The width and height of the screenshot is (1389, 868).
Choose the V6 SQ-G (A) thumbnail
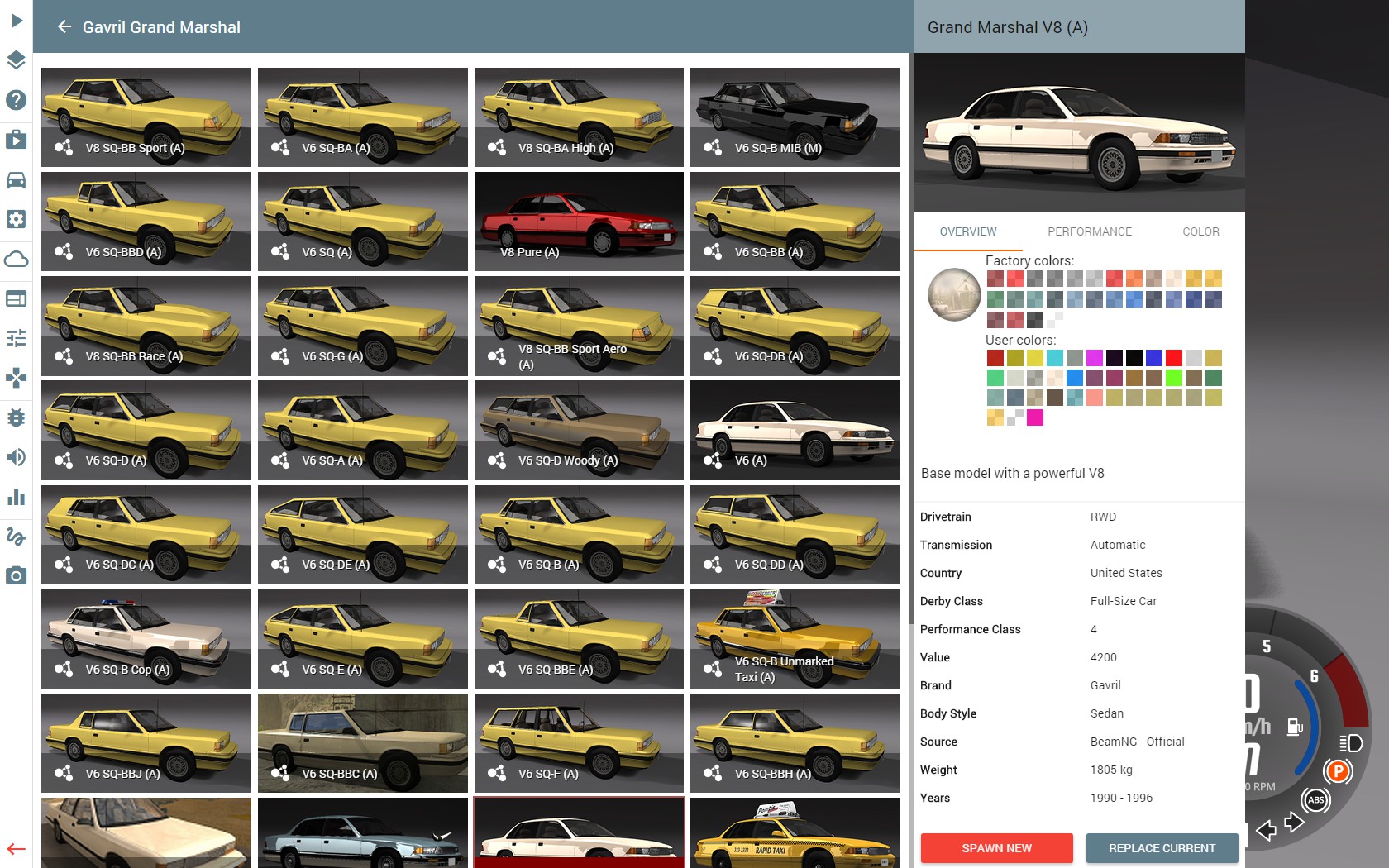click(363, 326)
